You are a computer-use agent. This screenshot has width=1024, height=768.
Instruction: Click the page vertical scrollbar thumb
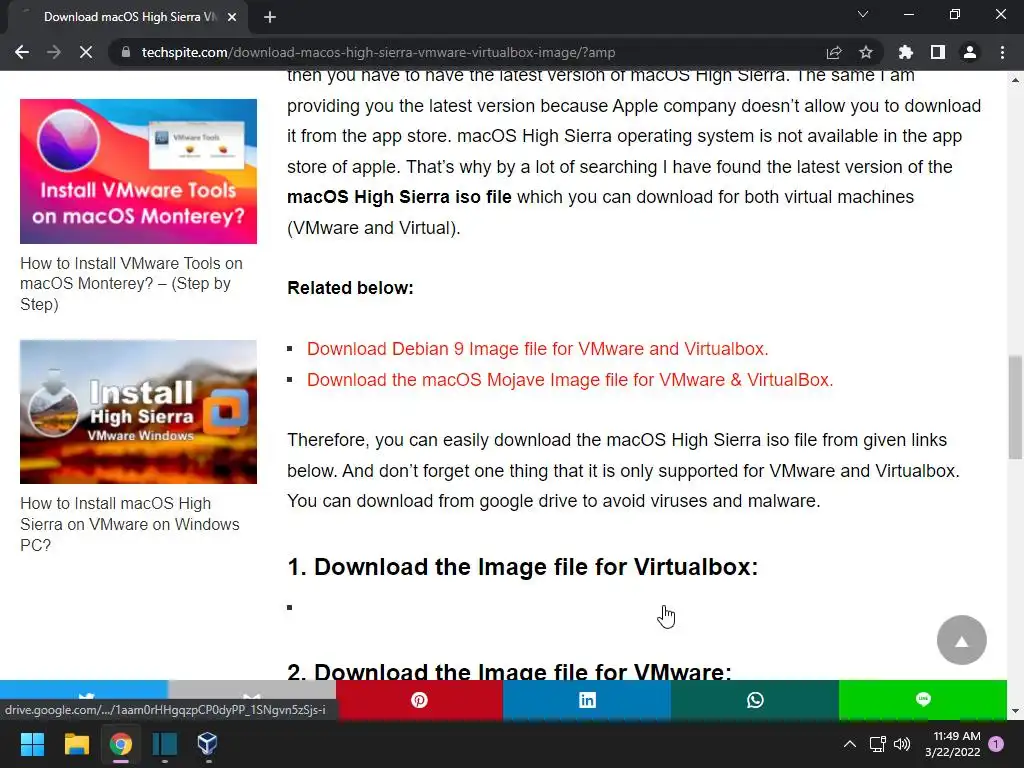(1015, 407)
